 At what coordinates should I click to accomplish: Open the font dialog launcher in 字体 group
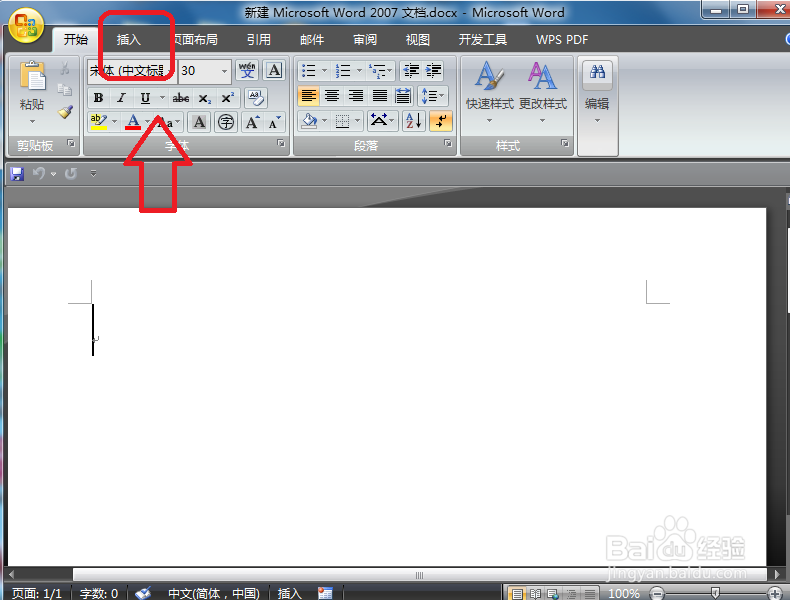[x=281, y=144]
